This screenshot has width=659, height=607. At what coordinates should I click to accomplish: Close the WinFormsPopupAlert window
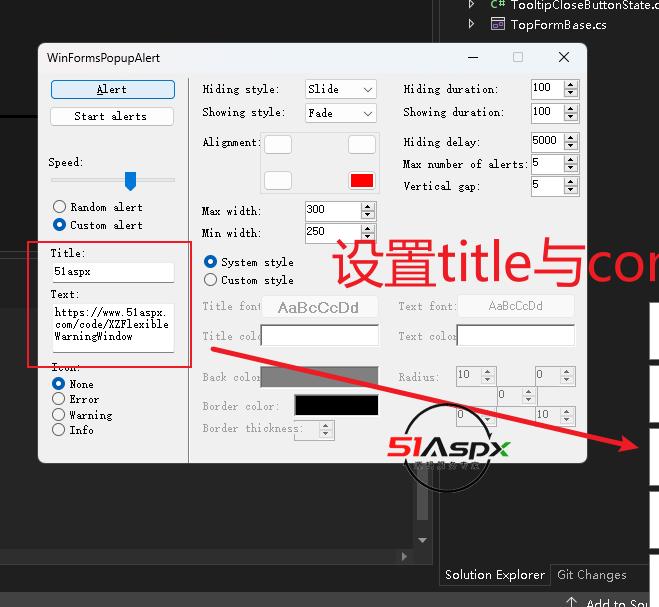click(564, 57)
